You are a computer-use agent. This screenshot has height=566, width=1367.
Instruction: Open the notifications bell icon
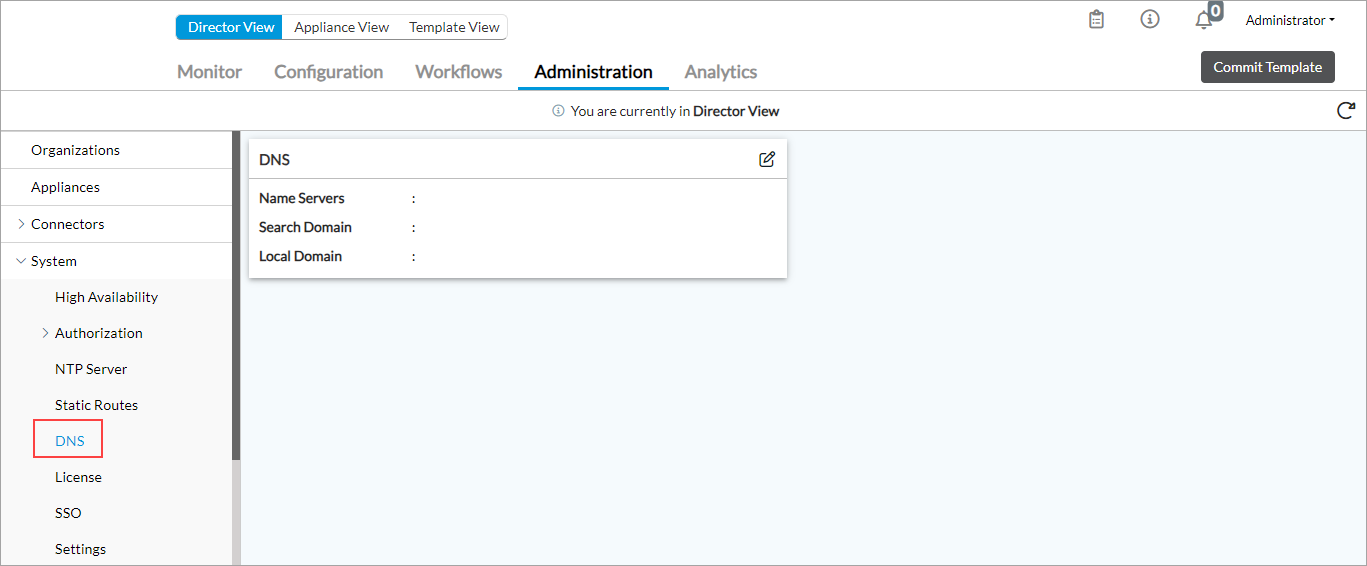tap(1204, 21)
